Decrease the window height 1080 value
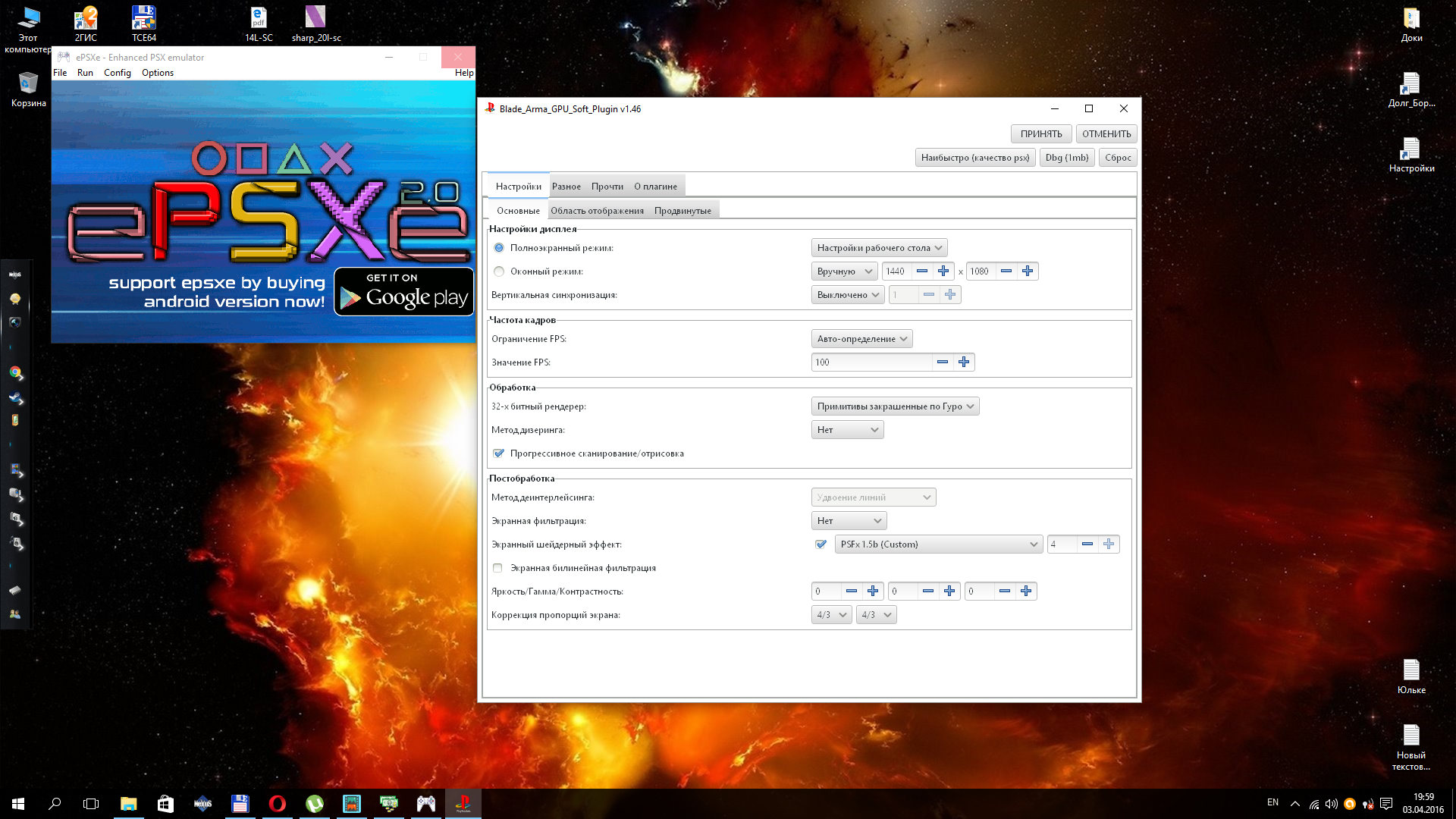This screenshot has width=1456, height=819. click(1006, 271)
